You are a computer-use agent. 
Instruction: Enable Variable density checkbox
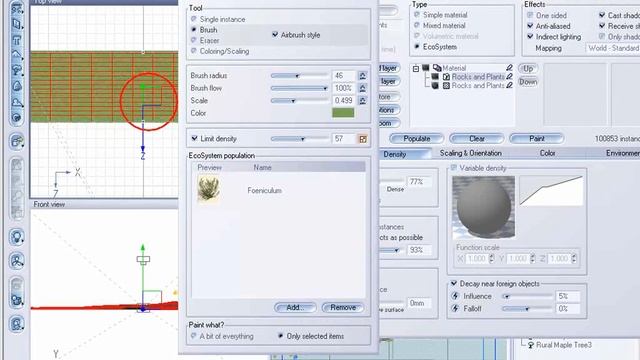coord(454,168)
